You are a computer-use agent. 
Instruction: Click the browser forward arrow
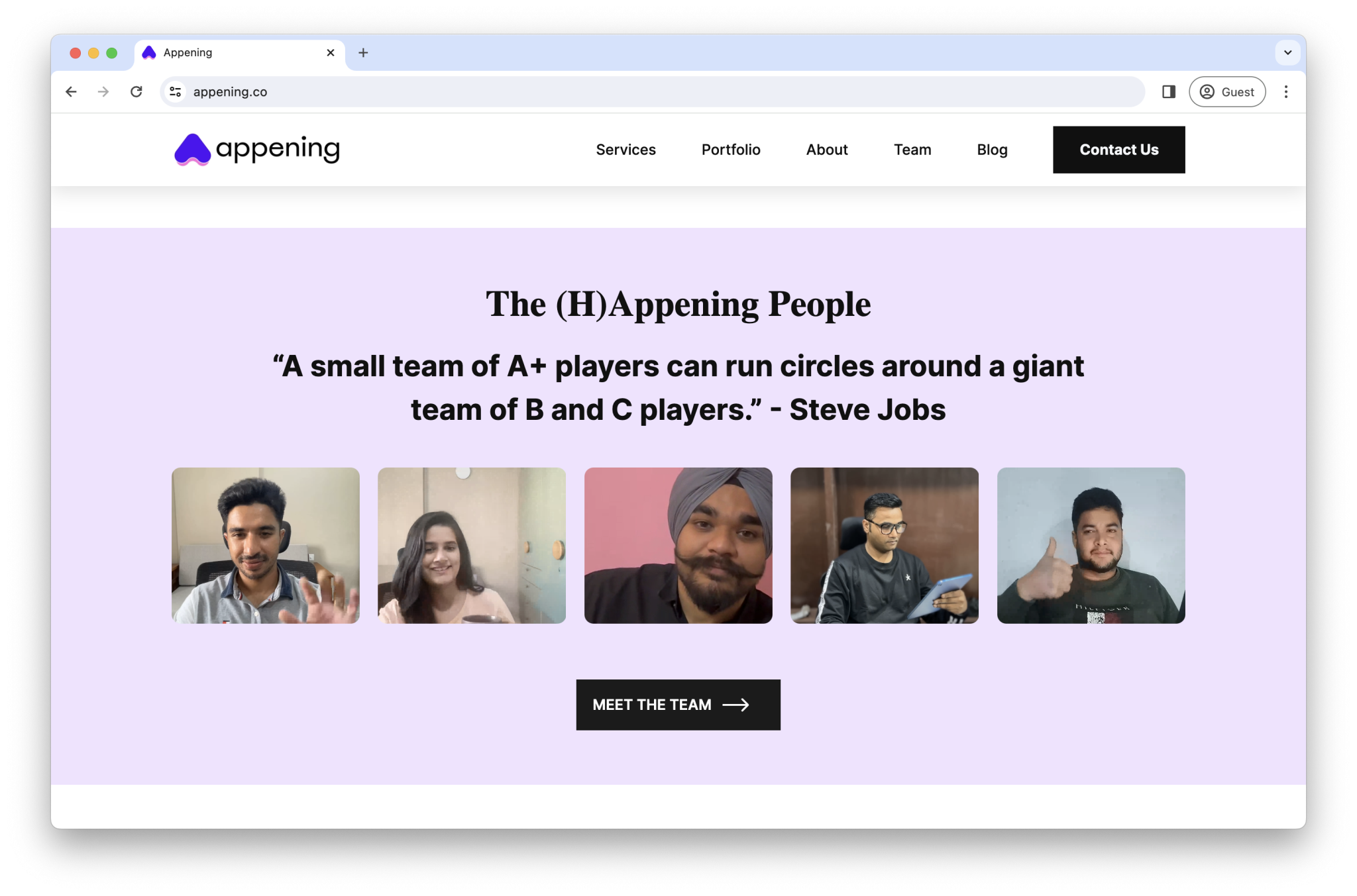click(x=103, y=92)
